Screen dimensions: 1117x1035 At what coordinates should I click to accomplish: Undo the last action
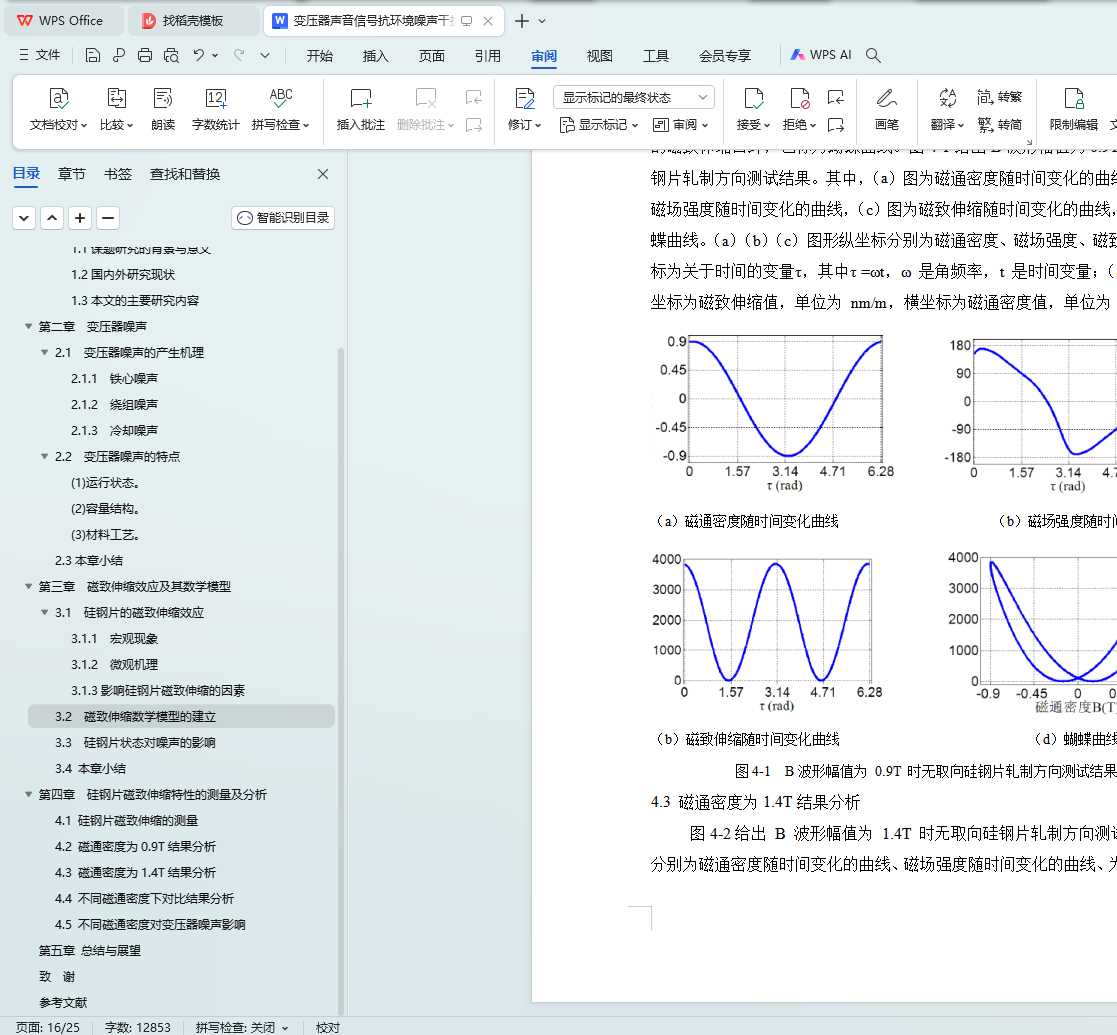199,56
